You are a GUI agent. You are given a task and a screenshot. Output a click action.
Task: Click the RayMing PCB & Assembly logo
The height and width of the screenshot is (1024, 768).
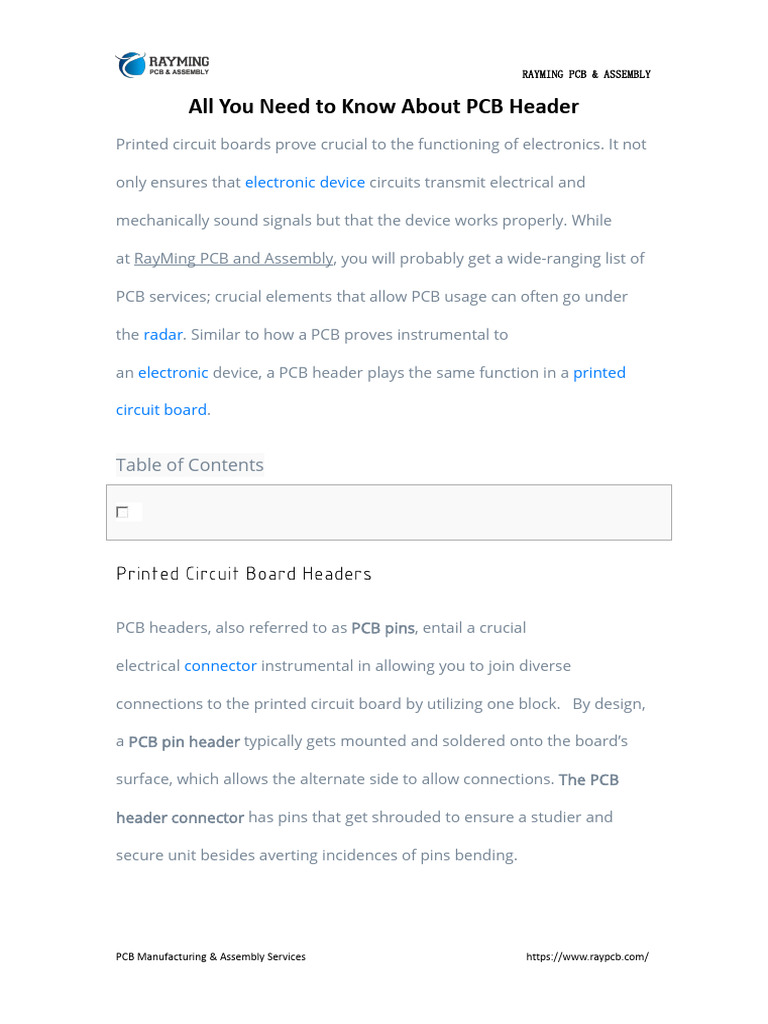pos(162,65)
